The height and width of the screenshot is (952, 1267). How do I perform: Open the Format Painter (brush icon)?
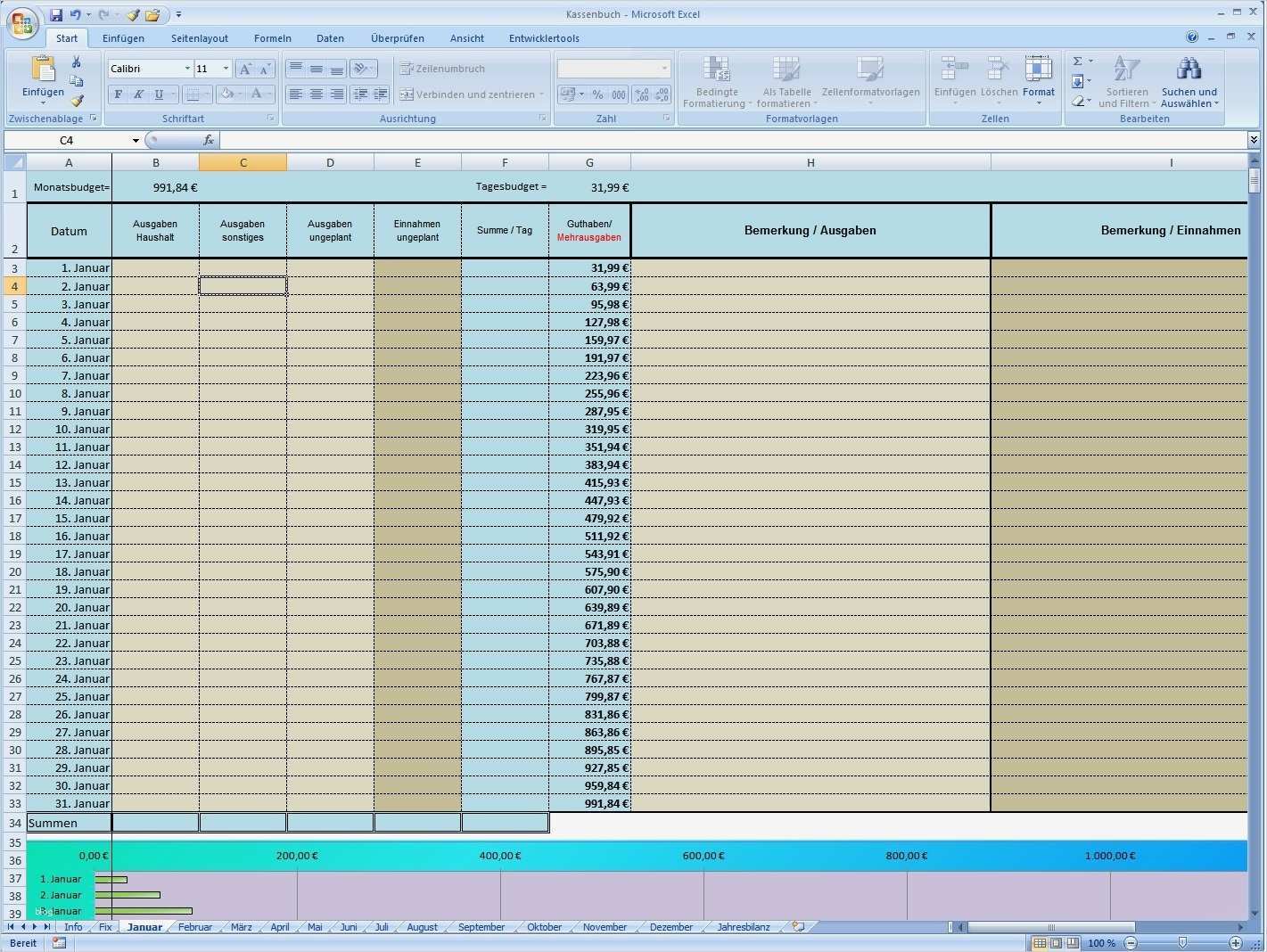(78, 101)
